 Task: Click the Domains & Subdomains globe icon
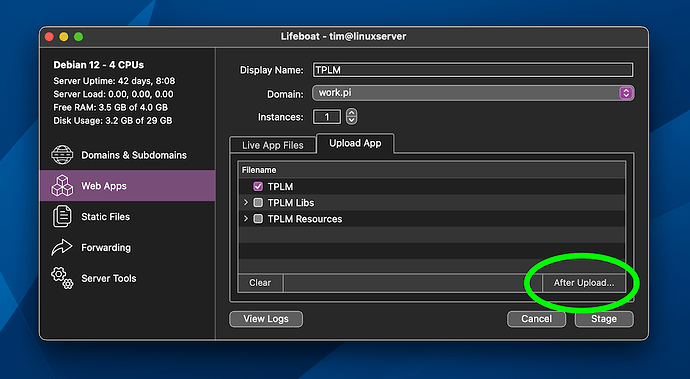click(62, 155)
